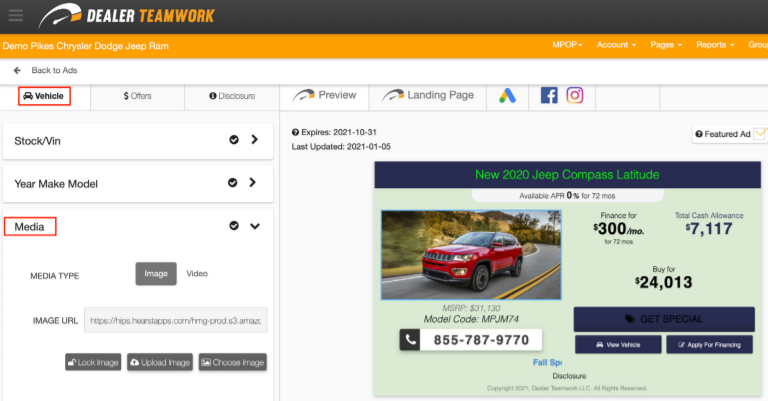Click the Image URL input field
The height and width of the screenshot is (401, 768).
coord(176,321)
